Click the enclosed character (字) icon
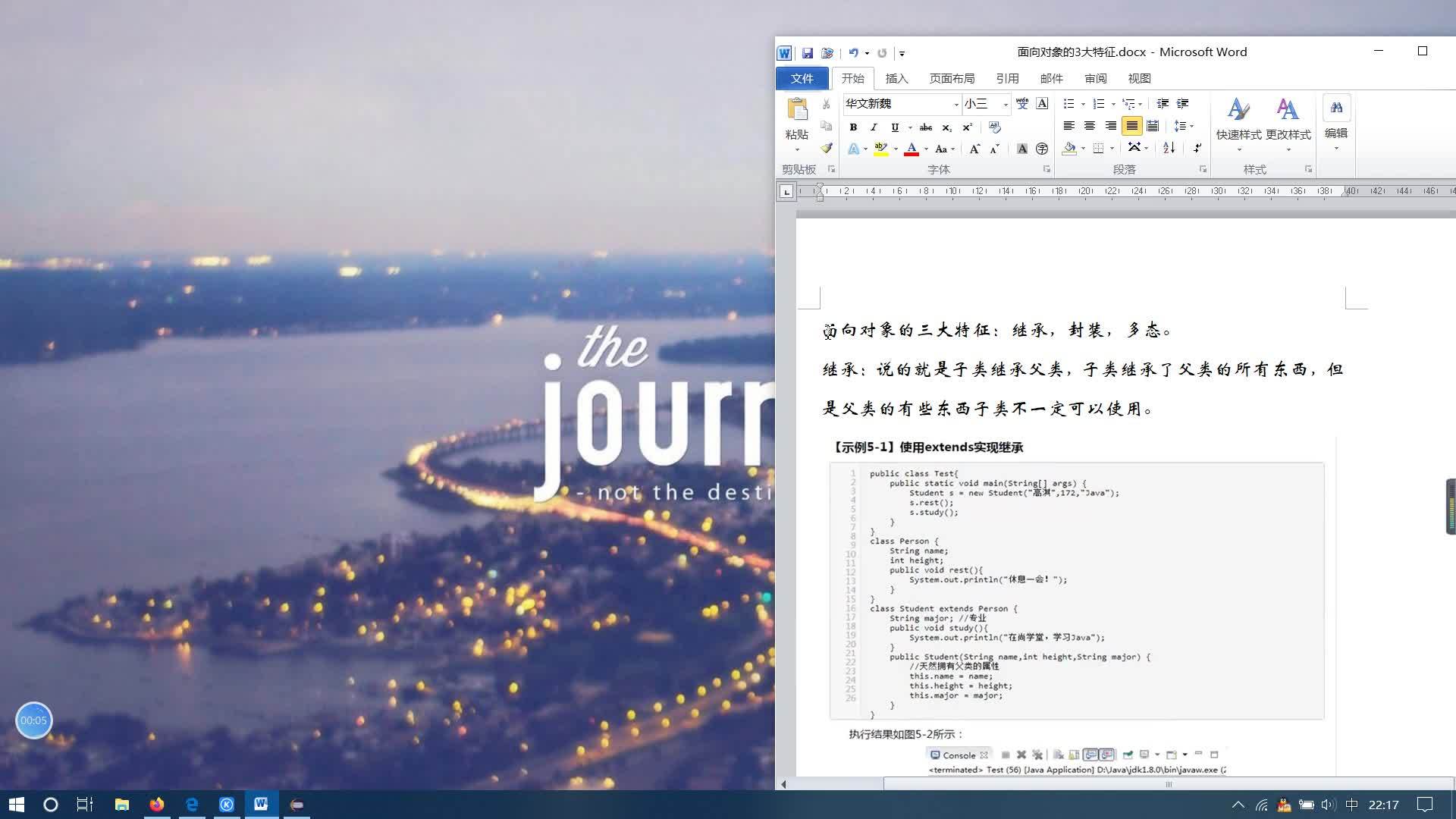 [1042, 149]
